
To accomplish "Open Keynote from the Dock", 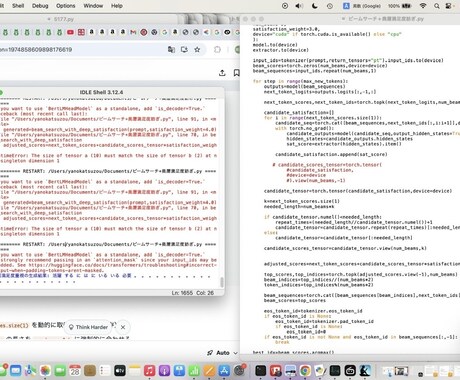I will [179, 370].
